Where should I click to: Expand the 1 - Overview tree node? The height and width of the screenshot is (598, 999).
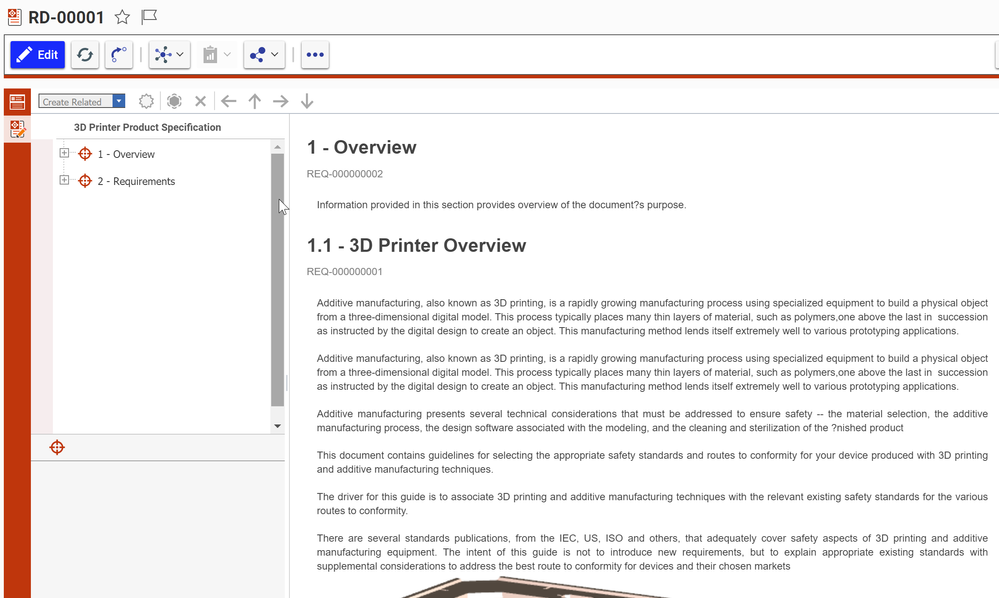[64, 154]
